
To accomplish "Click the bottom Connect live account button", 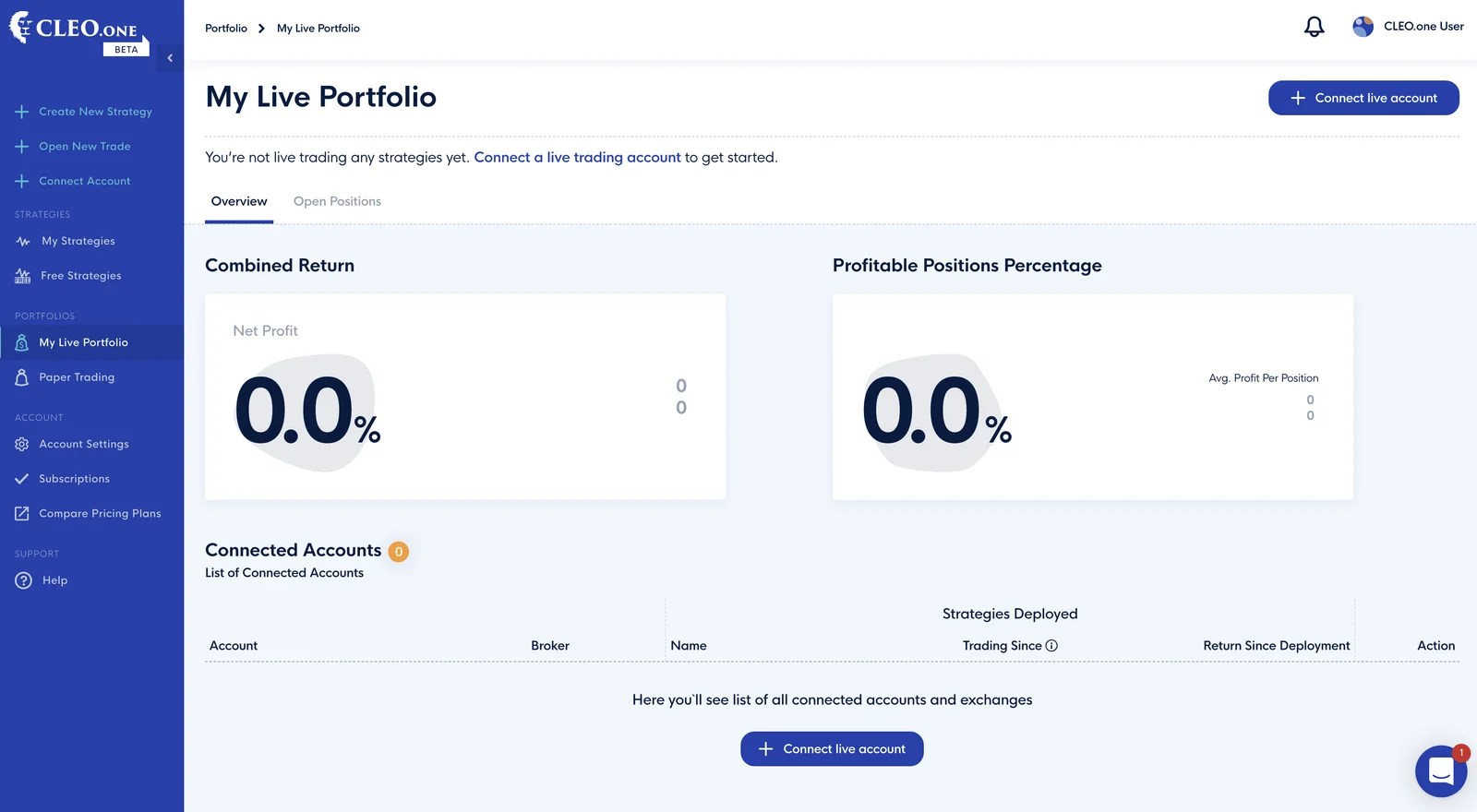I will click(831, 748).
